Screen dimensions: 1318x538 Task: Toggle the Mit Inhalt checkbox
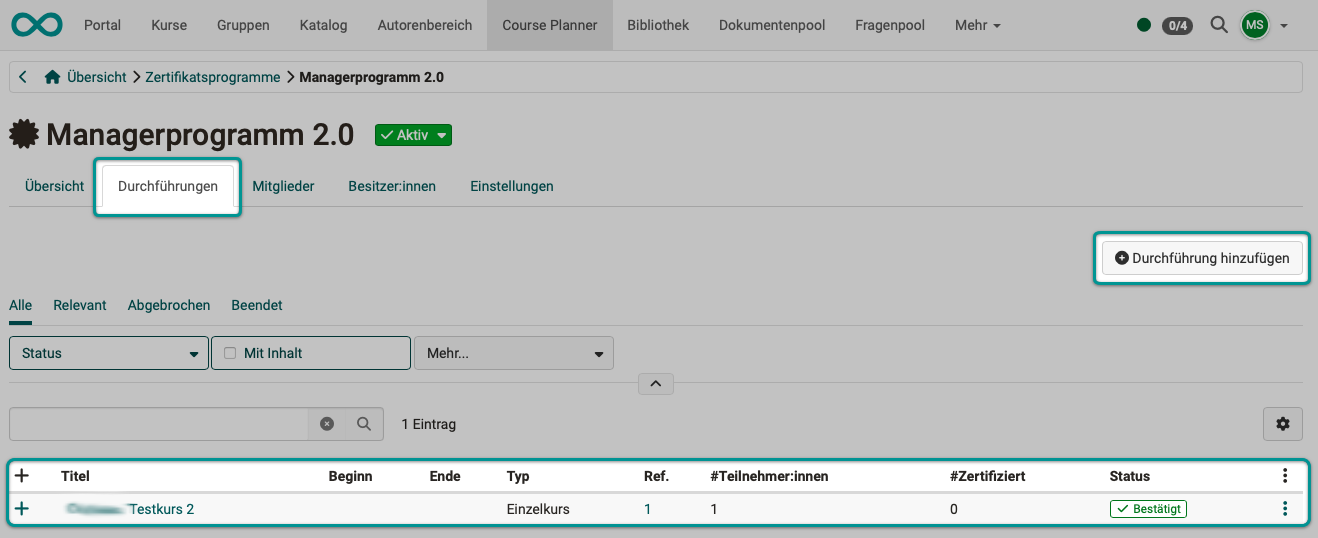click(x=231, y=353)
